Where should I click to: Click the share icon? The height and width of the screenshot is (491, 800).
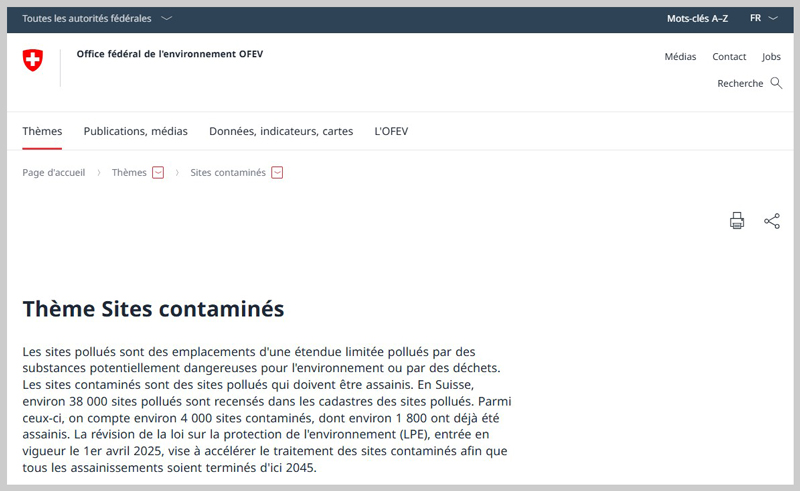pos(772,221)
